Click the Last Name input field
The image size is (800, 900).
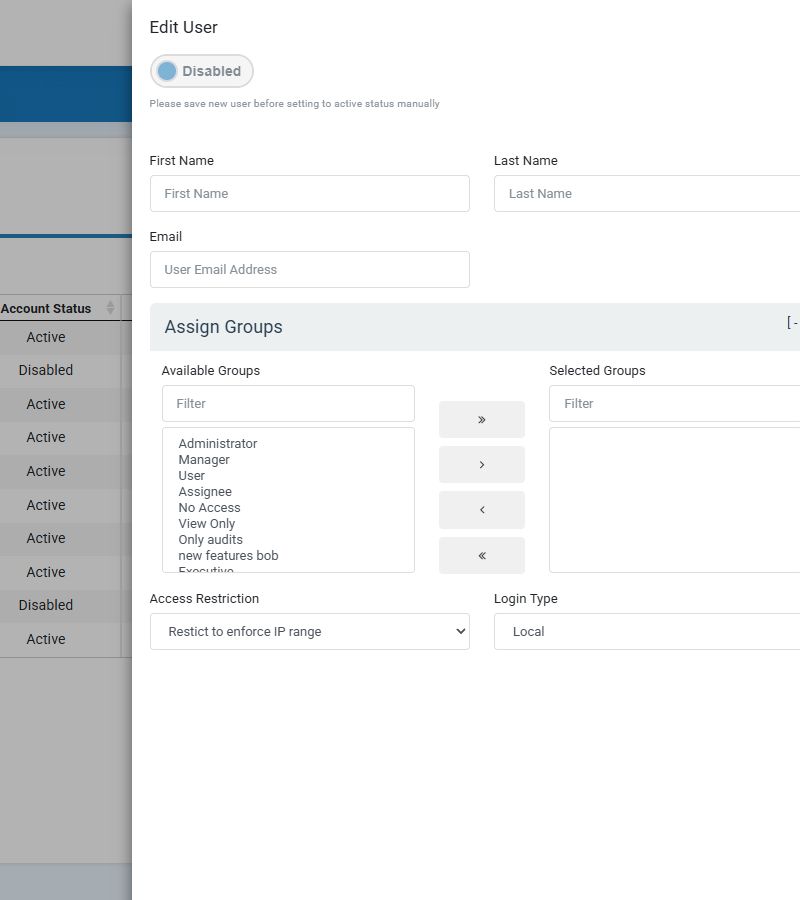[x=647, y=193]
